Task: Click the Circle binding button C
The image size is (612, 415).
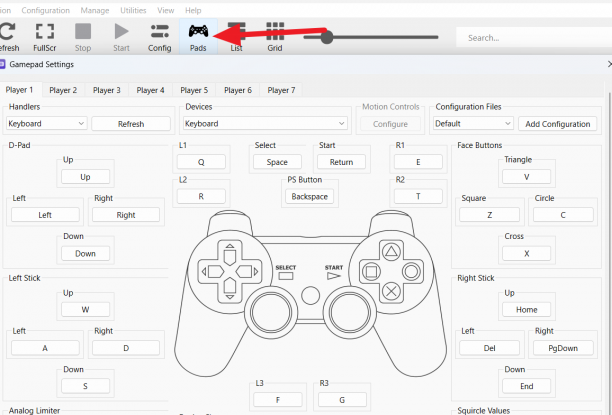Action: point(563,215)
